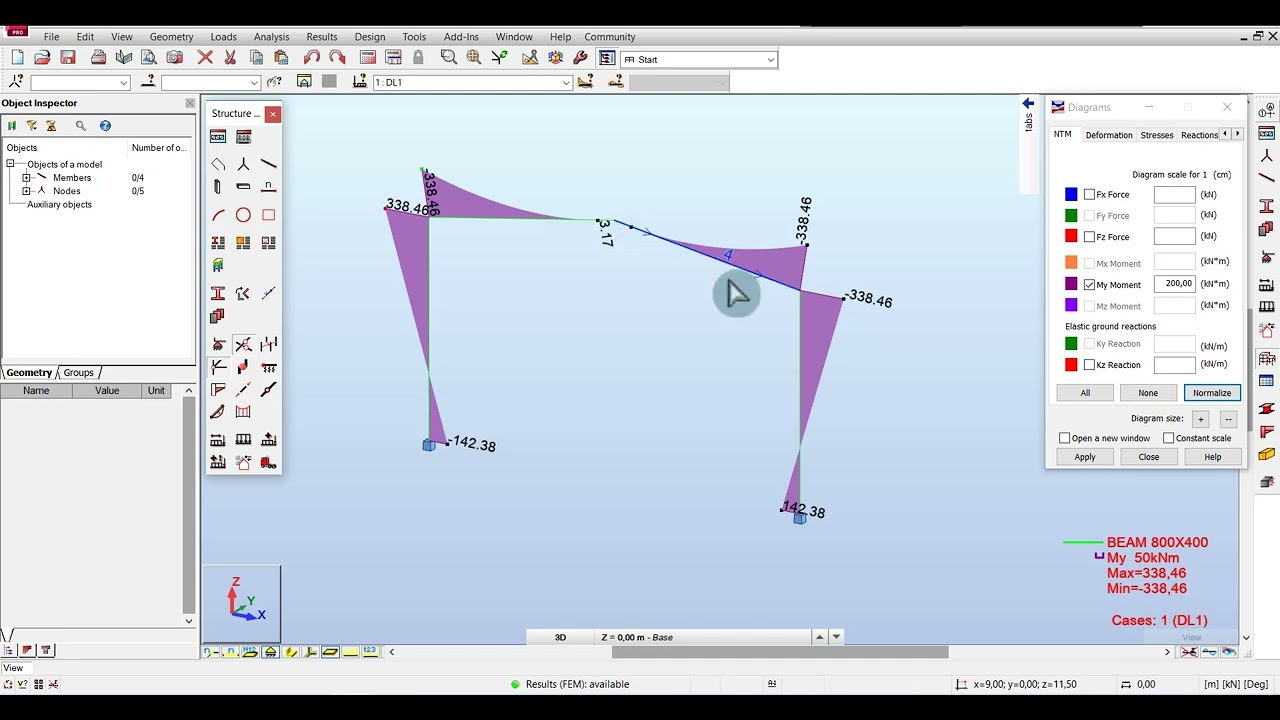Click the purple My Moment color swatch
1280x720 pixels.
(1071, 285)
